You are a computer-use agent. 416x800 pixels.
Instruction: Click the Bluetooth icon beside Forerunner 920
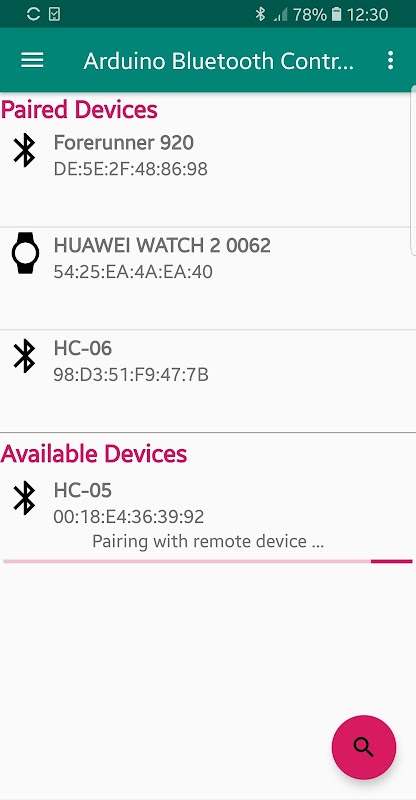tap(25, 151)
